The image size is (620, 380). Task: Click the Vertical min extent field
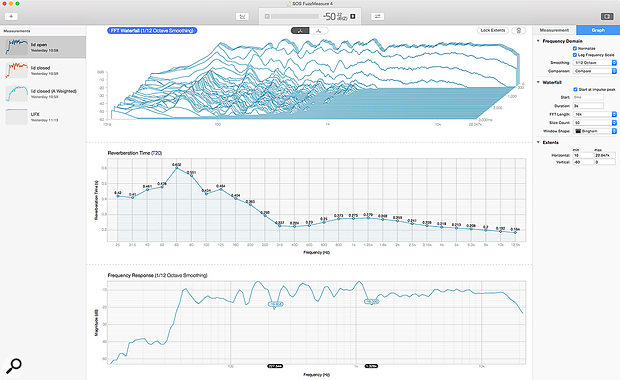[x=583, y=162]
